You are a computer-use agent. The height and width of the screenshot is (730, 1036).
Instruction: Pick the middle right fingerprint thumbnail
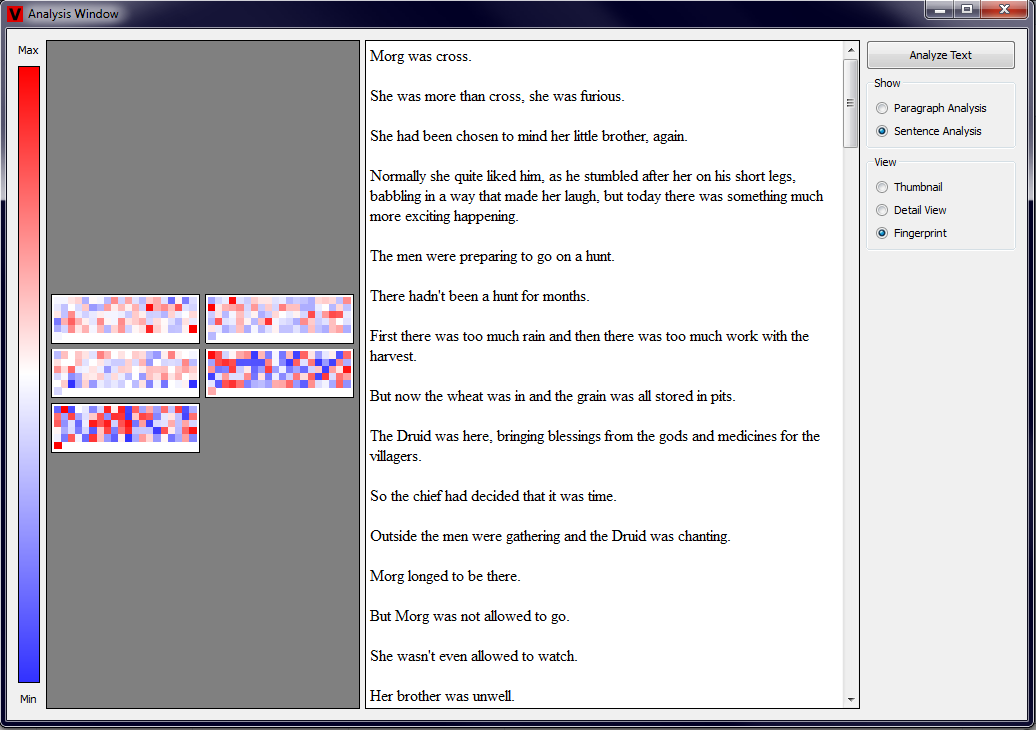(x=279, y=373)
